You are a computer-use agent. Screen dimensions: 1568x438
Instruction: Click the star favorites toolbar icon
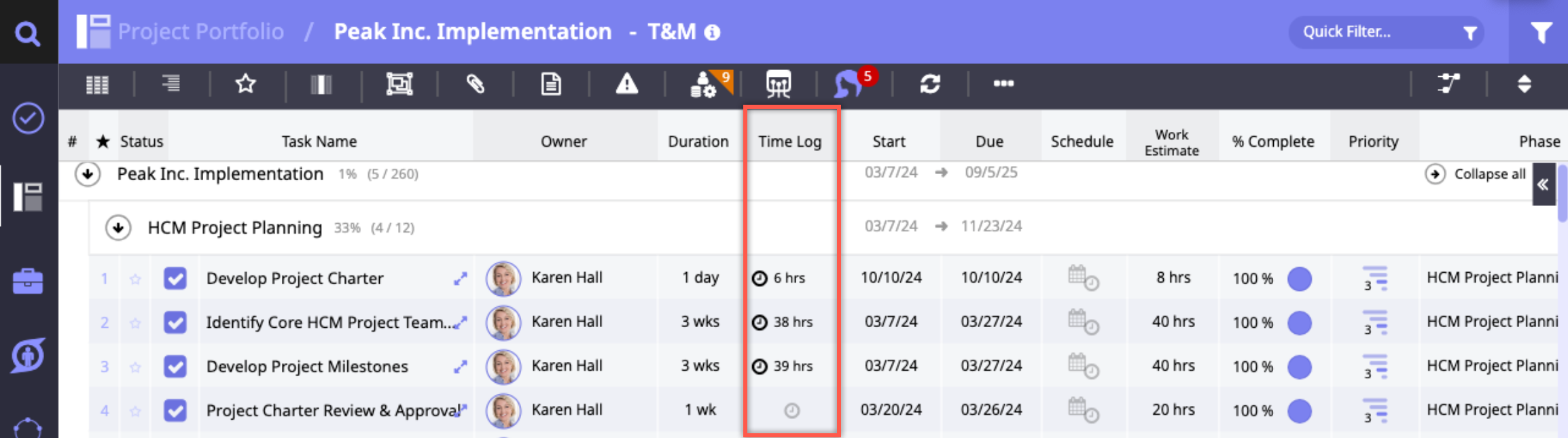[x=245, y=84]
